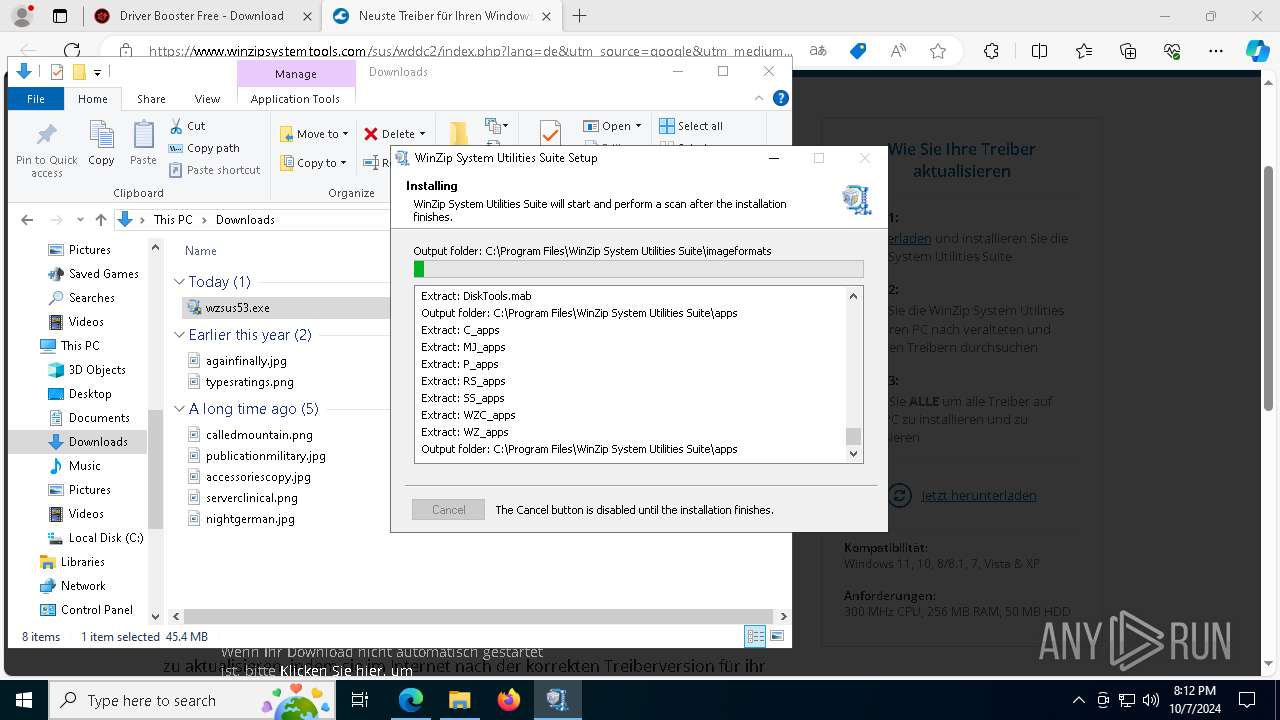Click the Task View taskbar icon
Screen dimensions: 1280x720
pos(360,700)
